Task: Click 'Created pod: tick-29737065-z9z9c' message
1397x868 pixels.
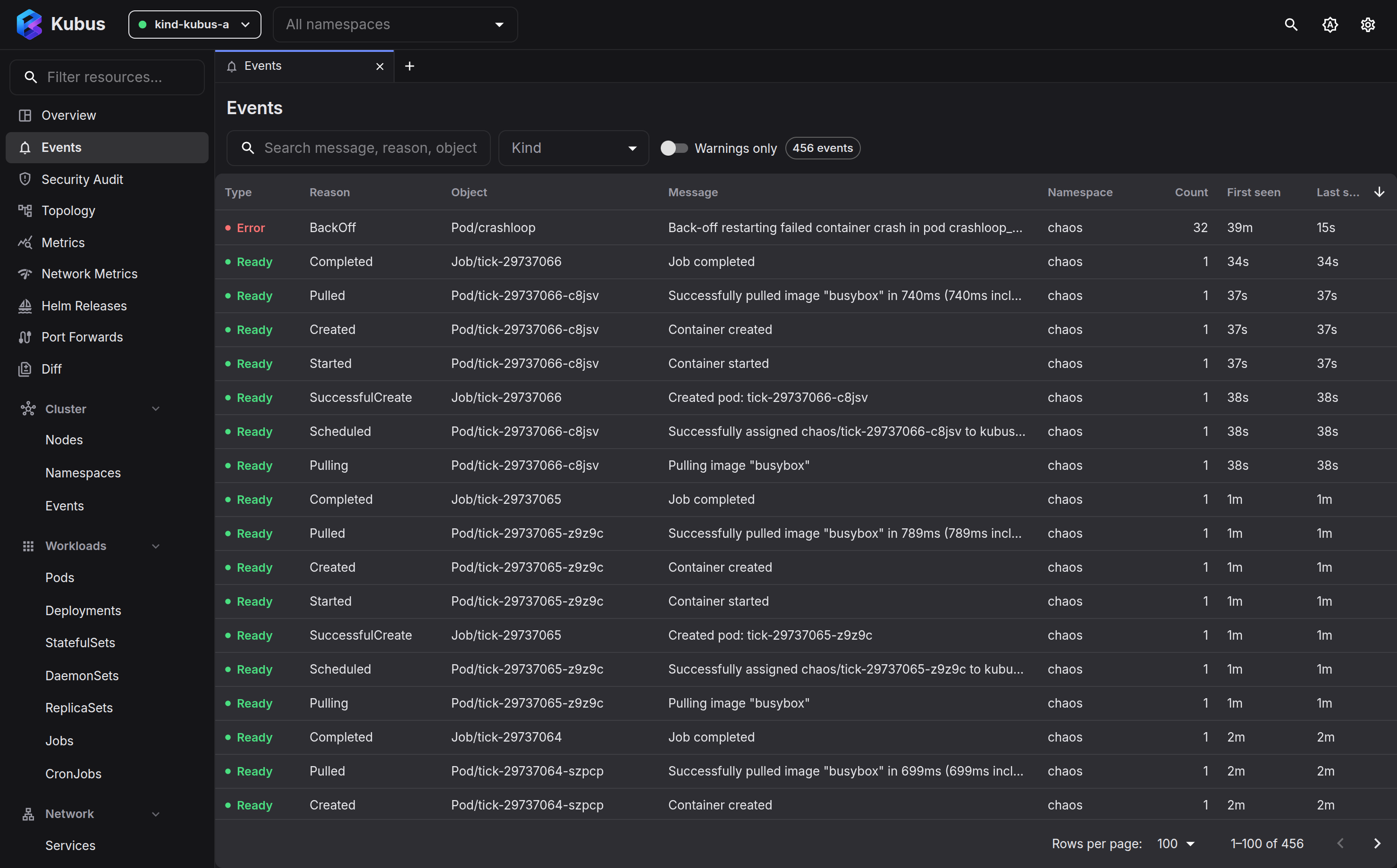Action: 770,635
